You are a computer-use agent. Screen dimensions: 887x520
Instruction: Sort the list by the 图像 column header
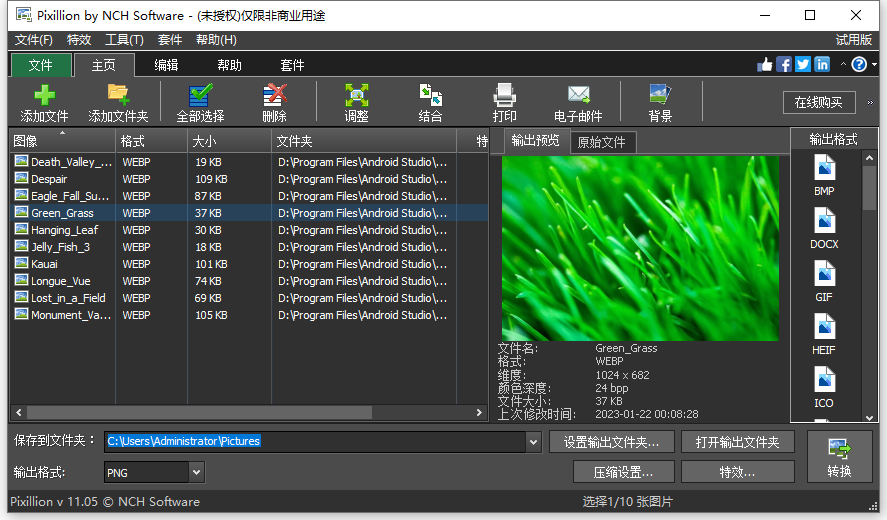[63, 141]
